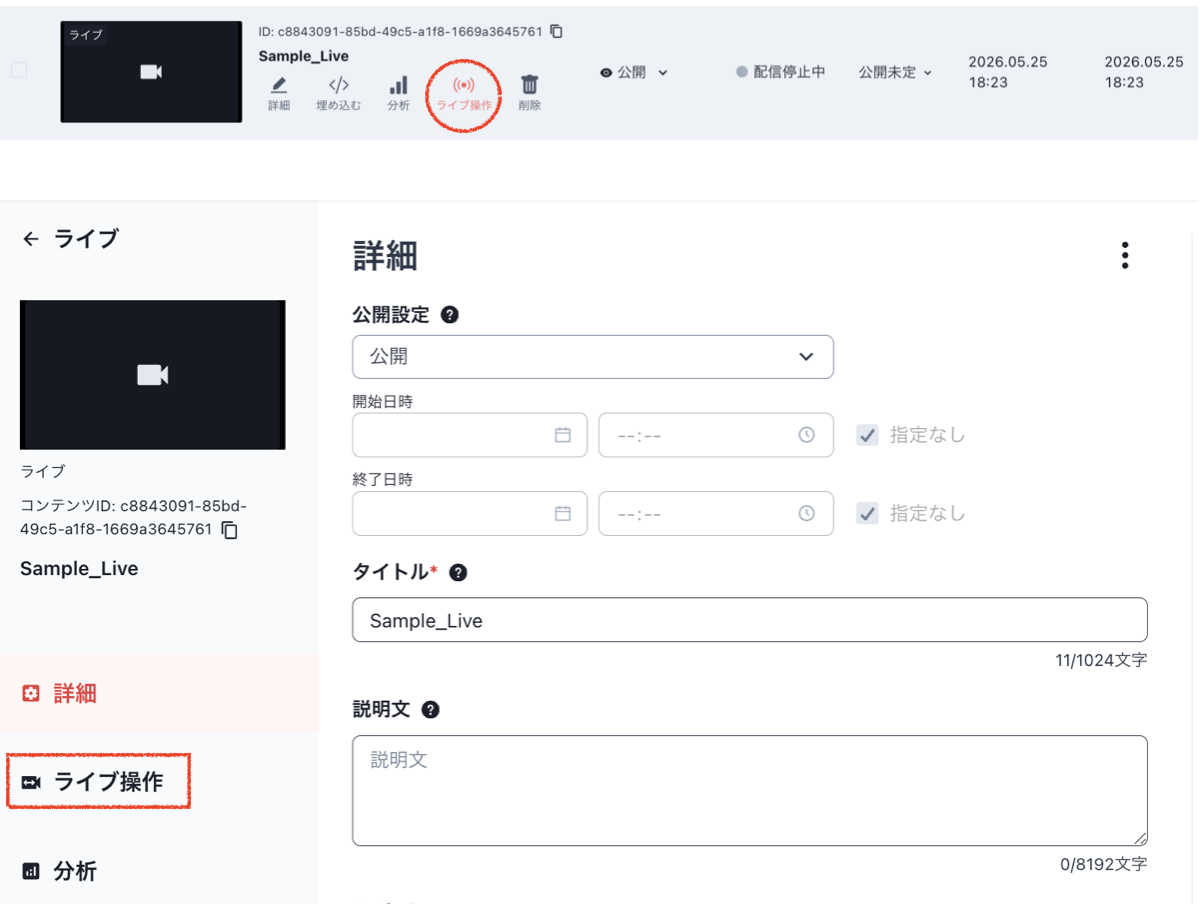Show help for 説明文
The width and height of the screenshot is (1200, 904).
[x=431, y=710]
